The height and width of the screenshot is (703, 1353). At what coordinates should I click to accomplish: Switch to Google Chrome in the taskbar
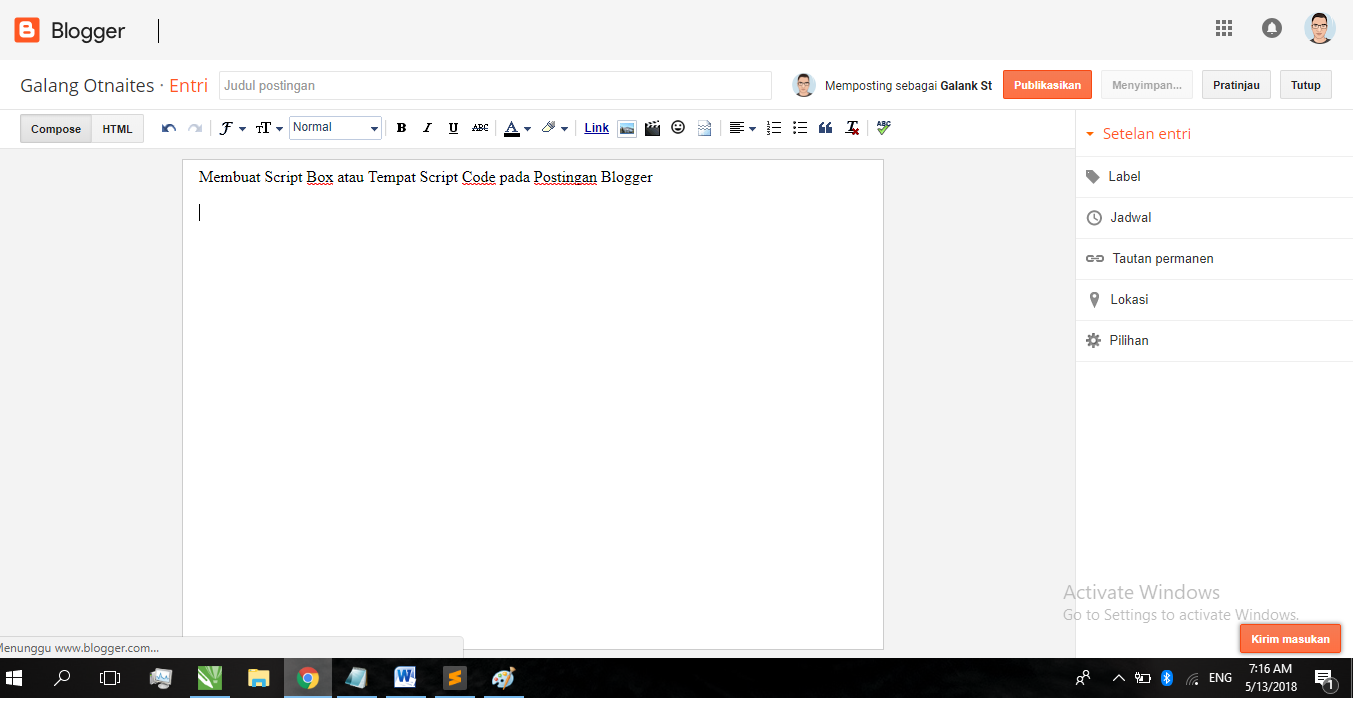(x=308, y=678)
